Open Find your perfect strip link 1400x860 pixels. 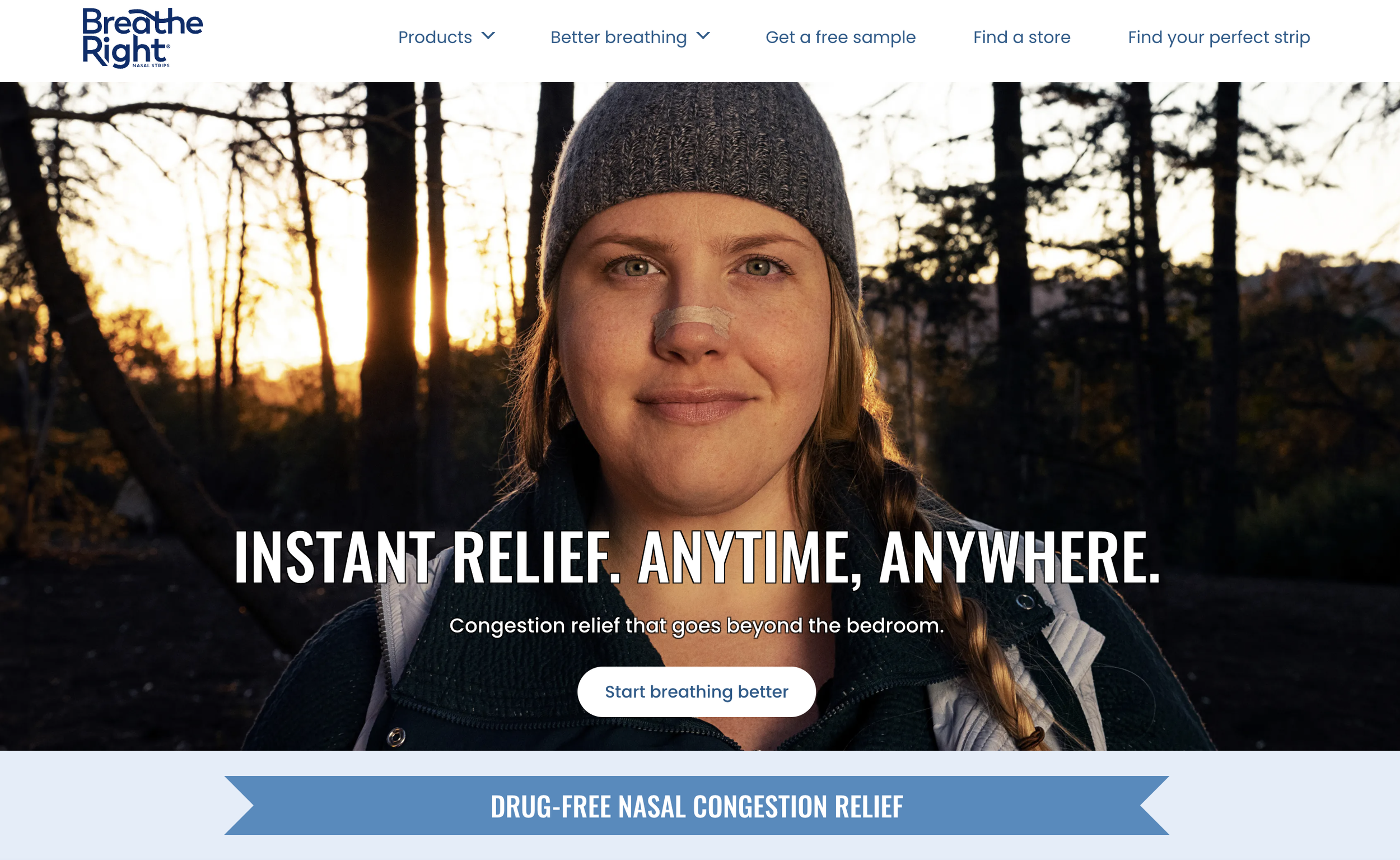(1219, 38)
